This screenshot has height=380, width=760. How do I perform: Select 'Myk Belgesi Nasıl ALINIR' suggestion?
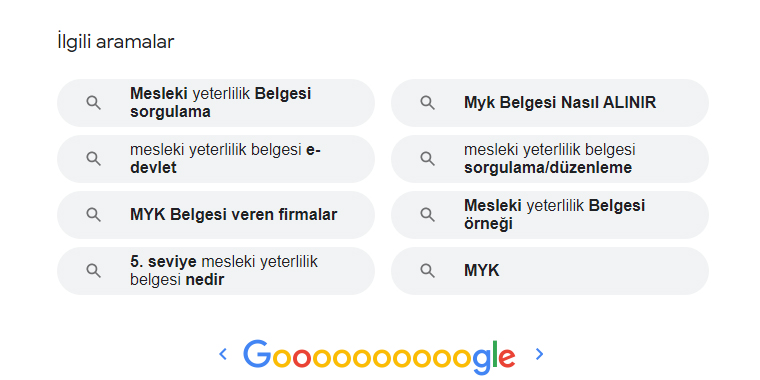pos(550,103)
